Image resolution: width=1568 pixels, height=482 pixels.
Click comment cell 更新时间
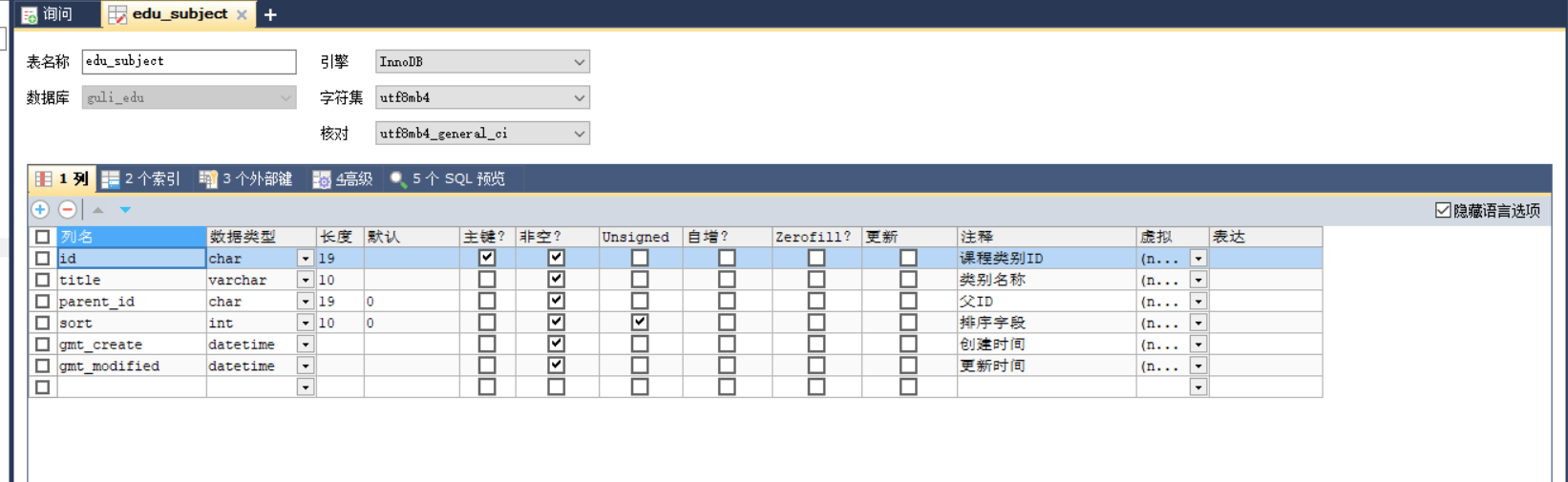(x=1047, y=366)
